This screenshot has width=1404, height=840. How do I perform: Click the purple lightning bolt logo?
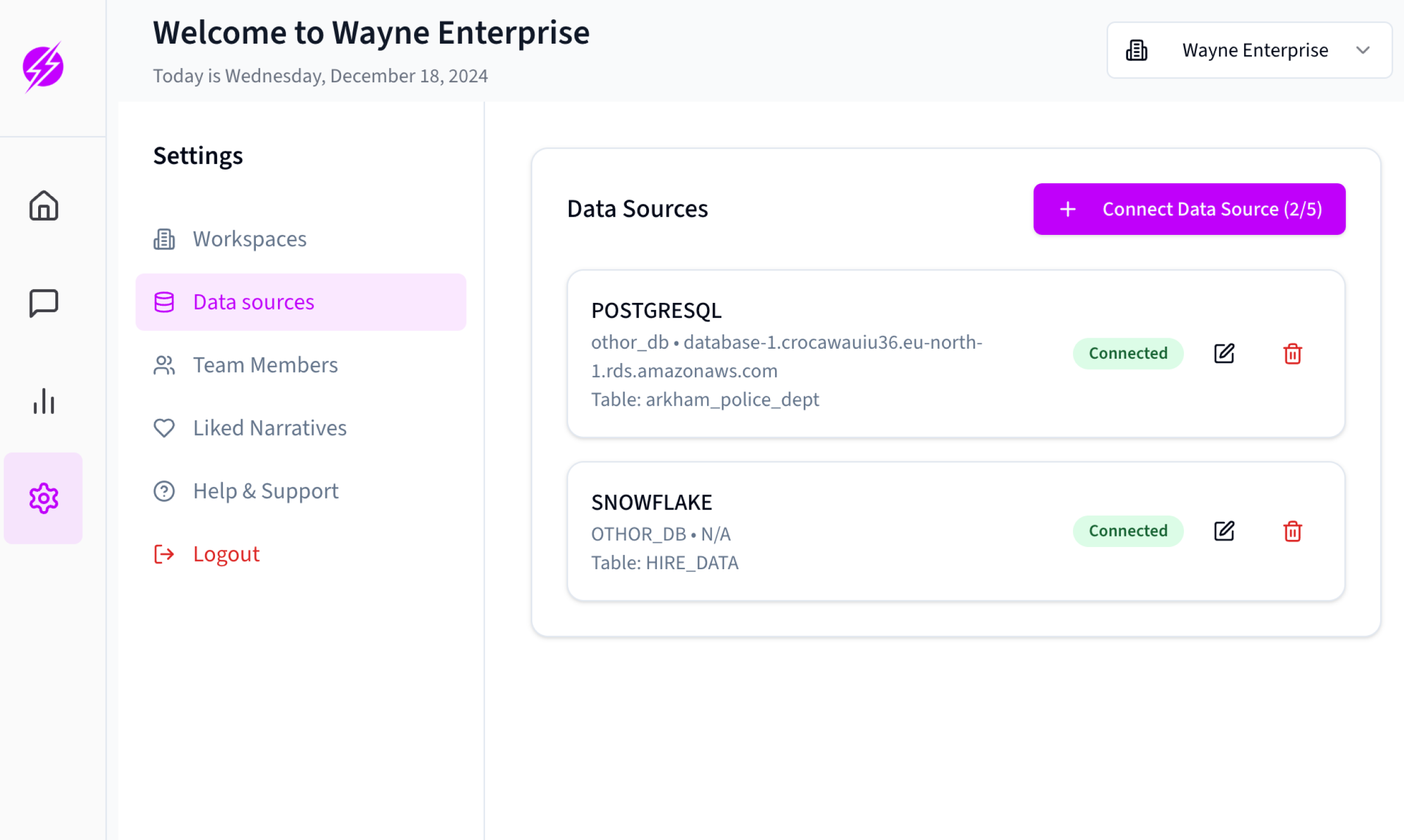[x=43, y=67]
